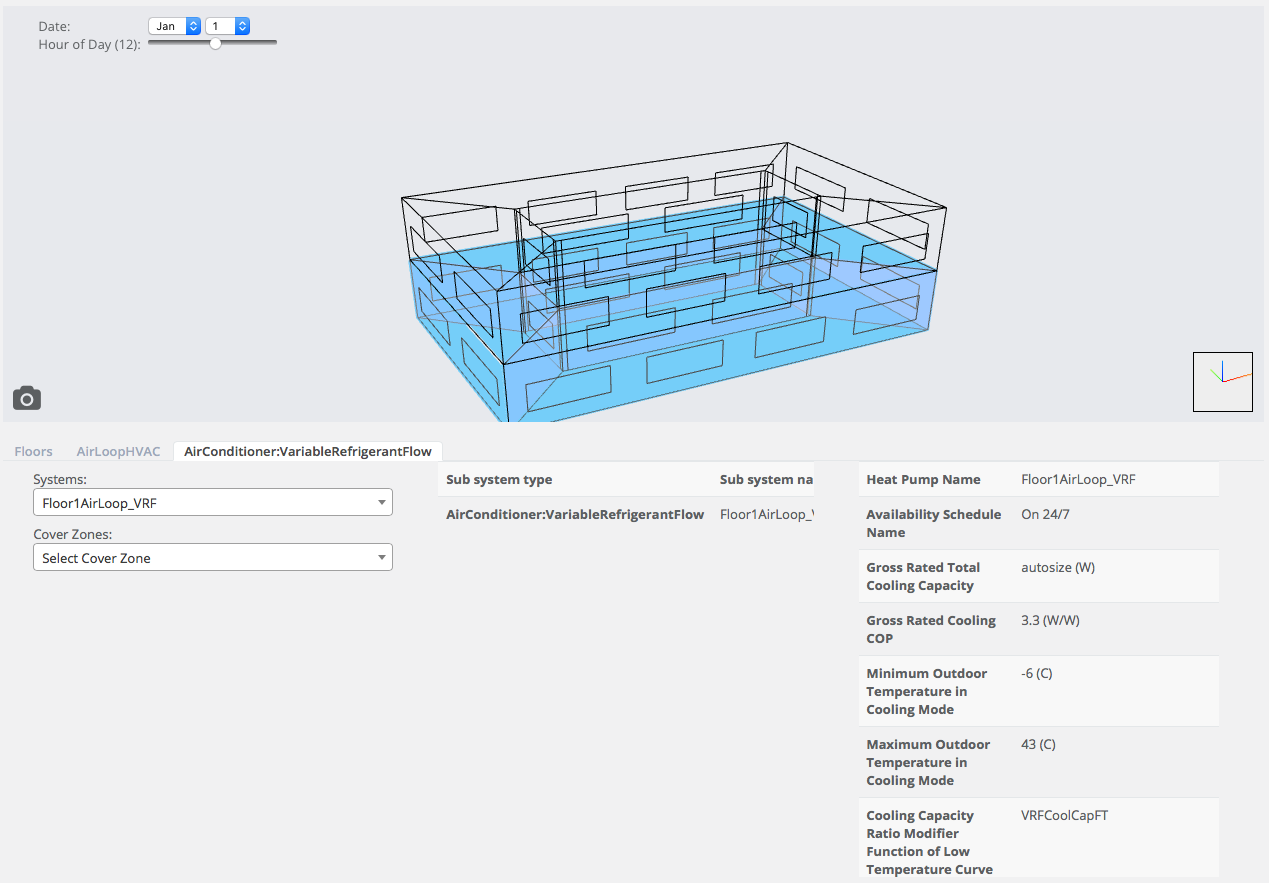Click the Gross Rated Total Cooling Capacity label
1269x883 pixels.
pos(923,576)
